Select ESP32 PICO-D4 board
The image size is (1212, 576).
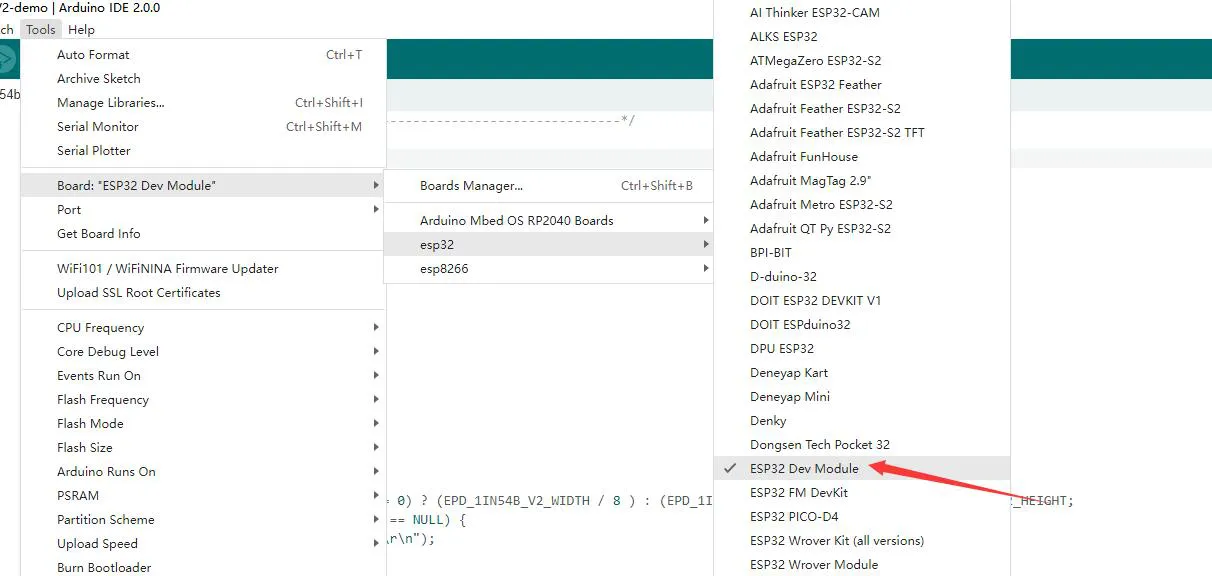pyautogui.click(x=862, y=517)
